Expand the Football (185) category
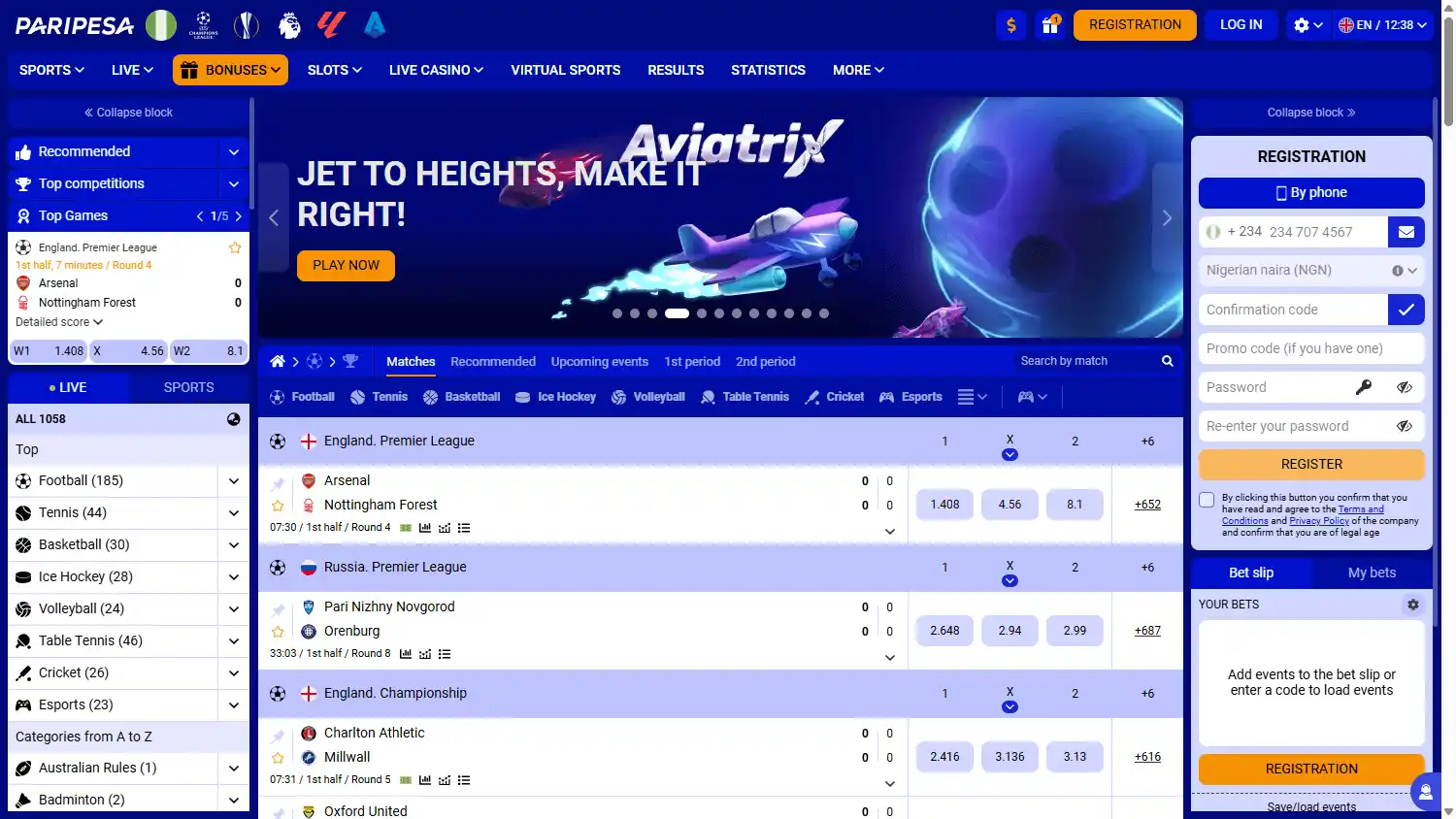The width and height of the screenshot is (1456, 819). click(234, 480)
